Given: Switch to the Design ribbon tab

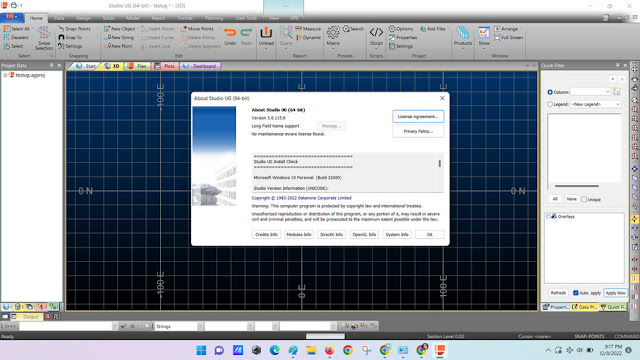Looking at the screenshot, I should pos(83,18).
